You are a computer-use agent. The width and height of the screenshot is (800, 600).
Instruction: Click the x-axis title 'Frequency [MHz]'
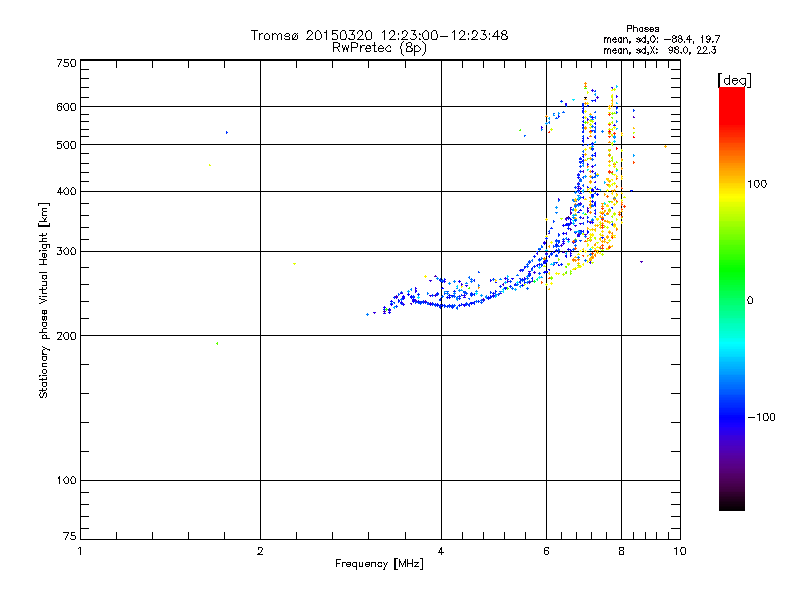(379, 564)
